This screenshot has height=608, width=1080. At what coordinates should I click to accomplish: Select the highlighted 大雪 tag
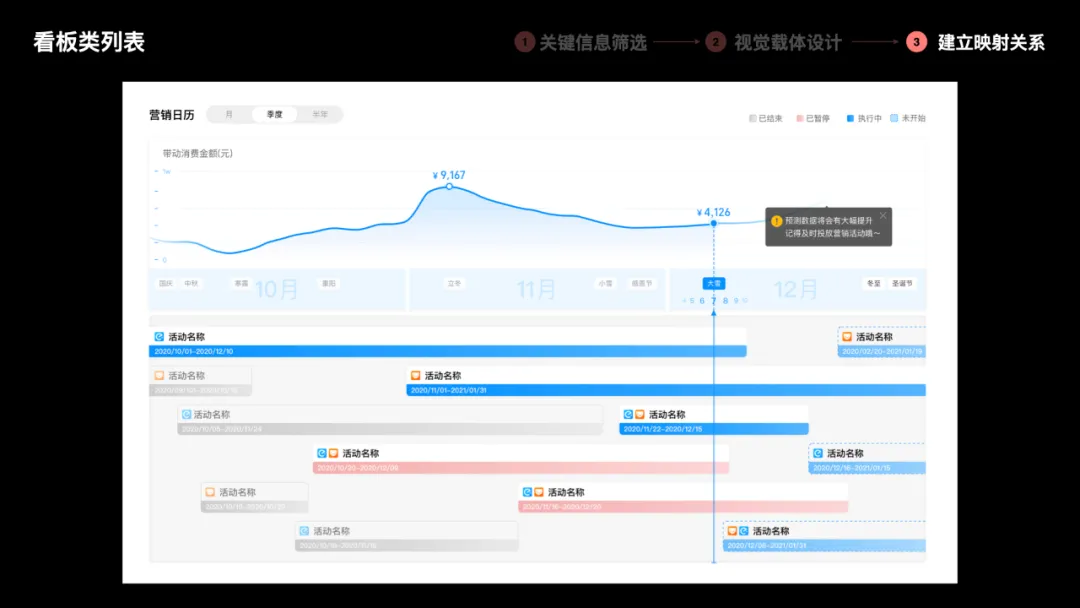tap(714, 283)
